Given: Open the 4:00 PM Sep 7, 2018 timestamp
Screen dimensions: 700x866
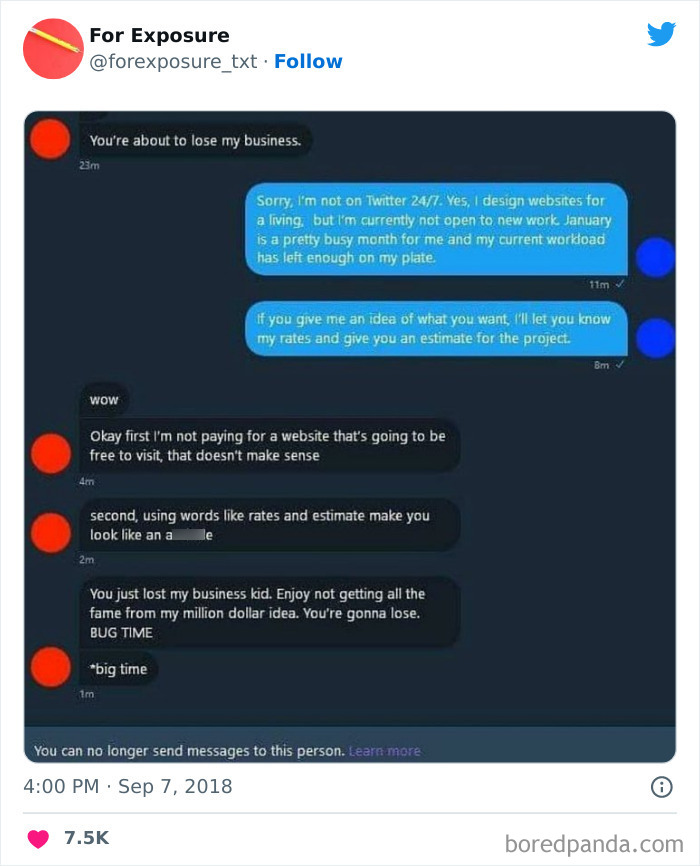Looking at the screenshot, I should click(x=128, y=786).
